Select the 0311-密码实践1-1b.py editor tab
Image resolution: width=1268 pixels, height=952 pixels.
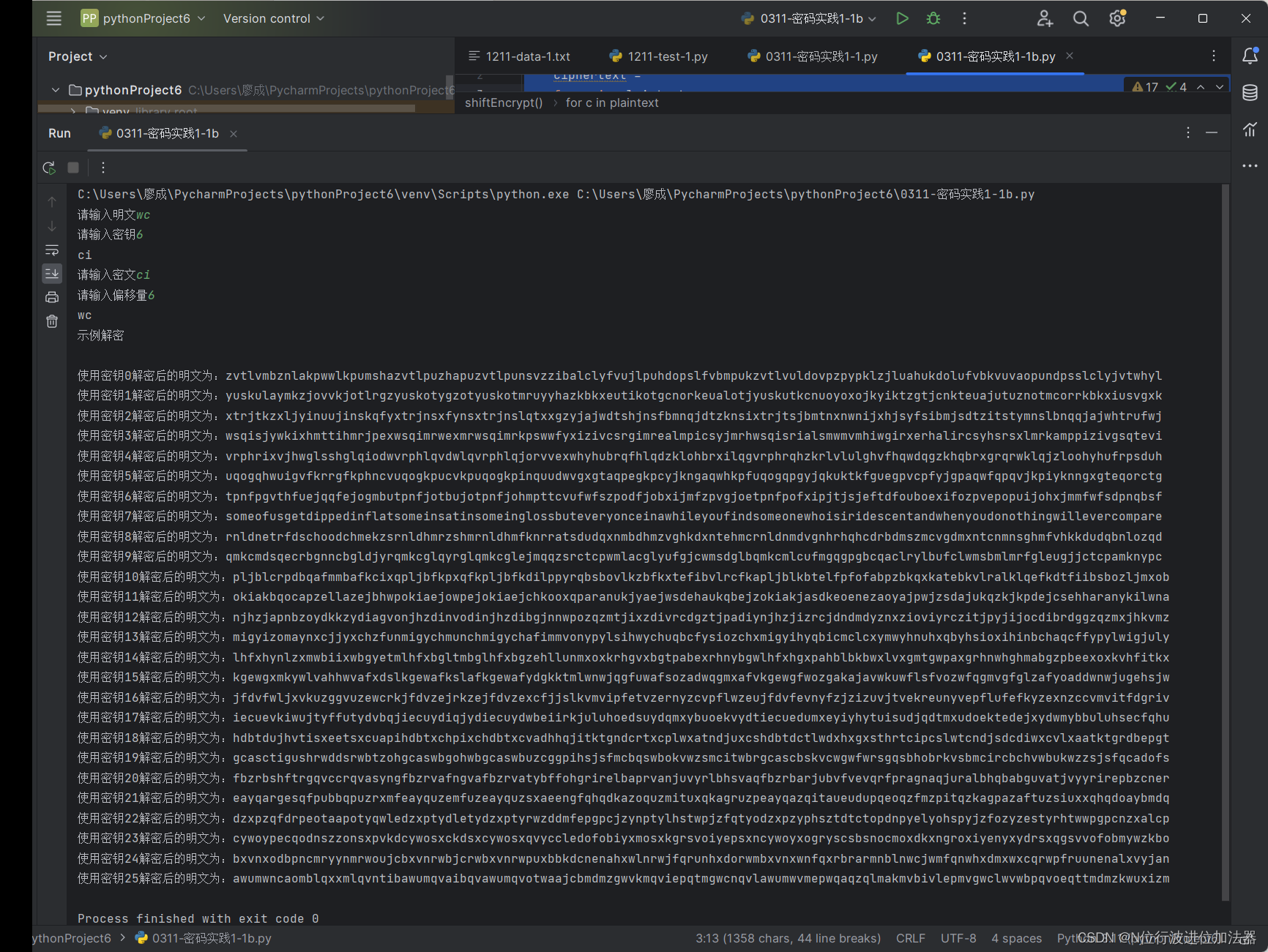click(x=988, y=56)
